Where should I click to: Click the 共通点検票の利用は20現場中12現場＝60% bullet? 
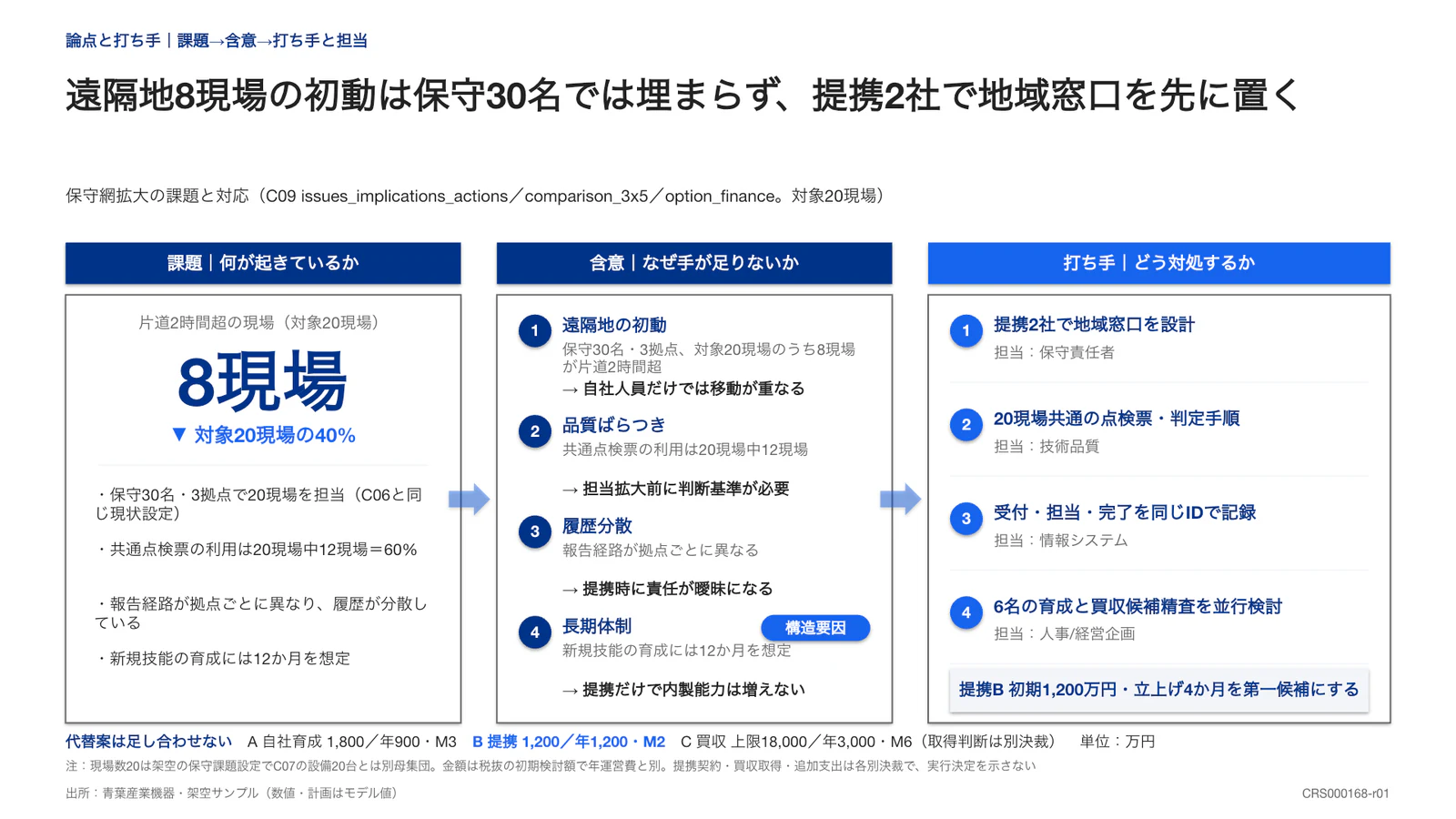[257, 550]
